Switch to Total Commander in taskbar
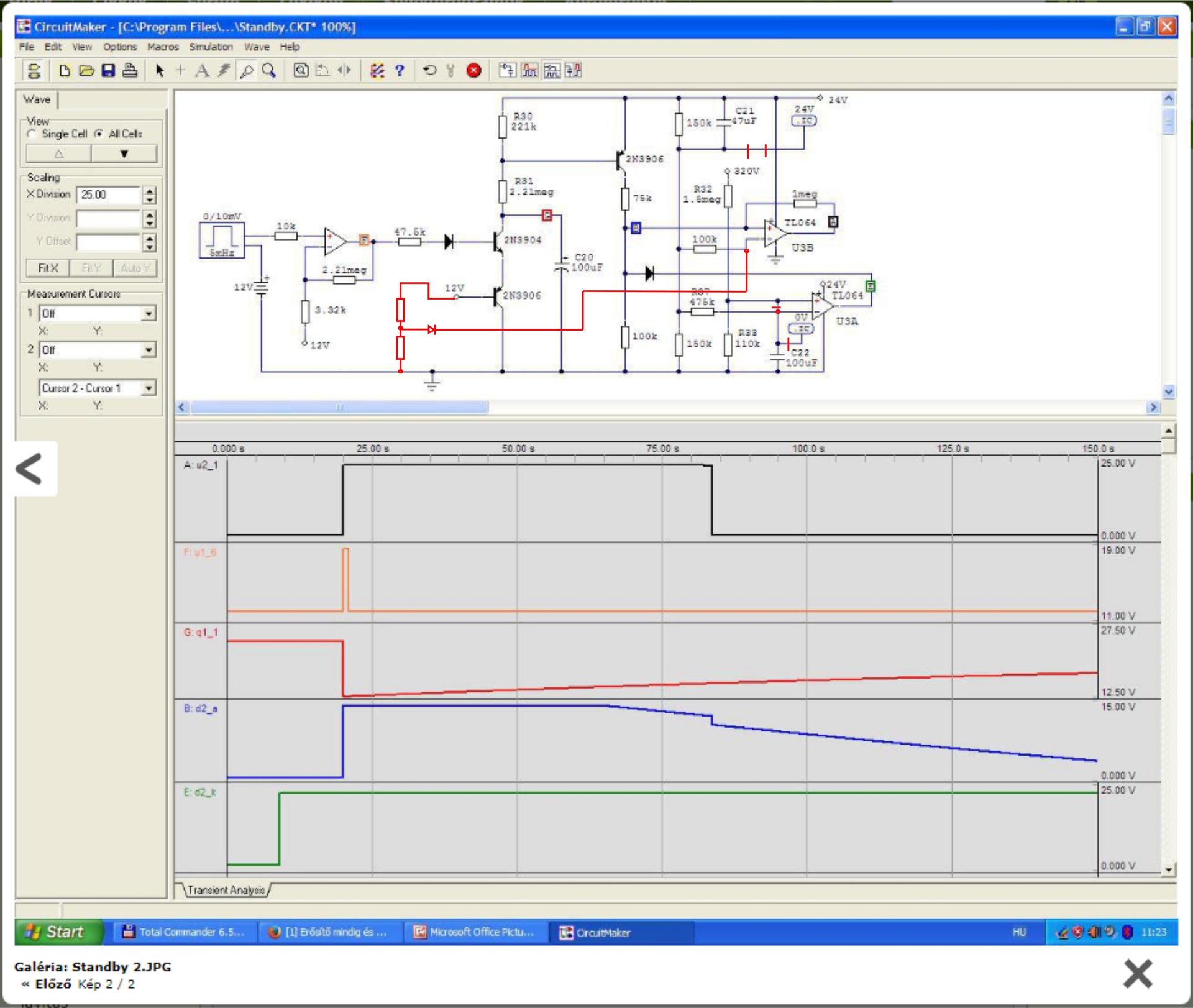Screen dimensions: 1193x1008 184,932
